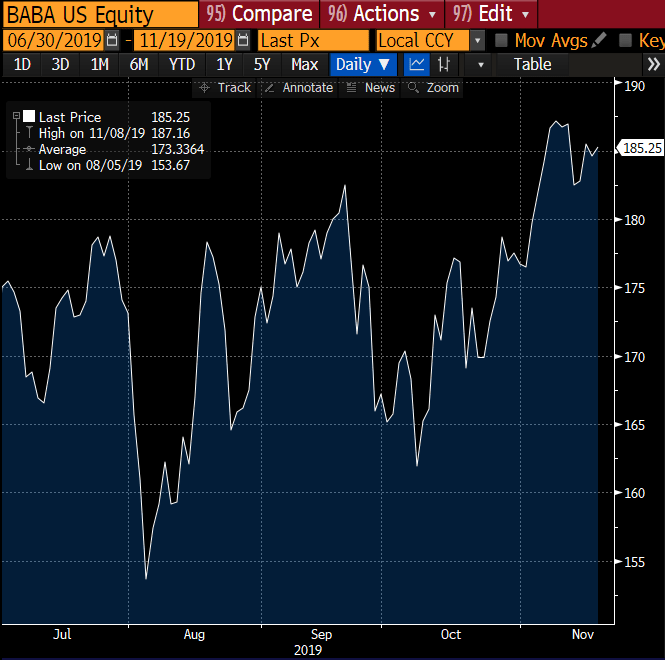Viewport: 665px width, 660px height.
Task: Show News on the chart
Action: pos(371,88)
